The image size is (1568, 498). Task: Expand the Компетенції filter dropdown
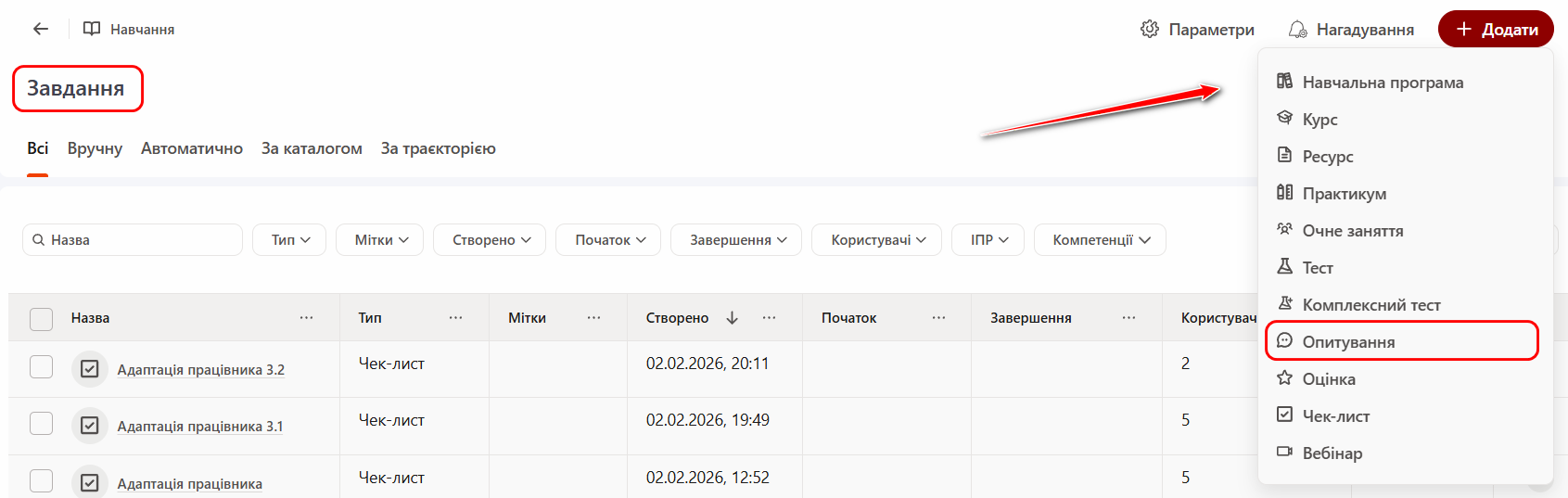click(1100, 240)
